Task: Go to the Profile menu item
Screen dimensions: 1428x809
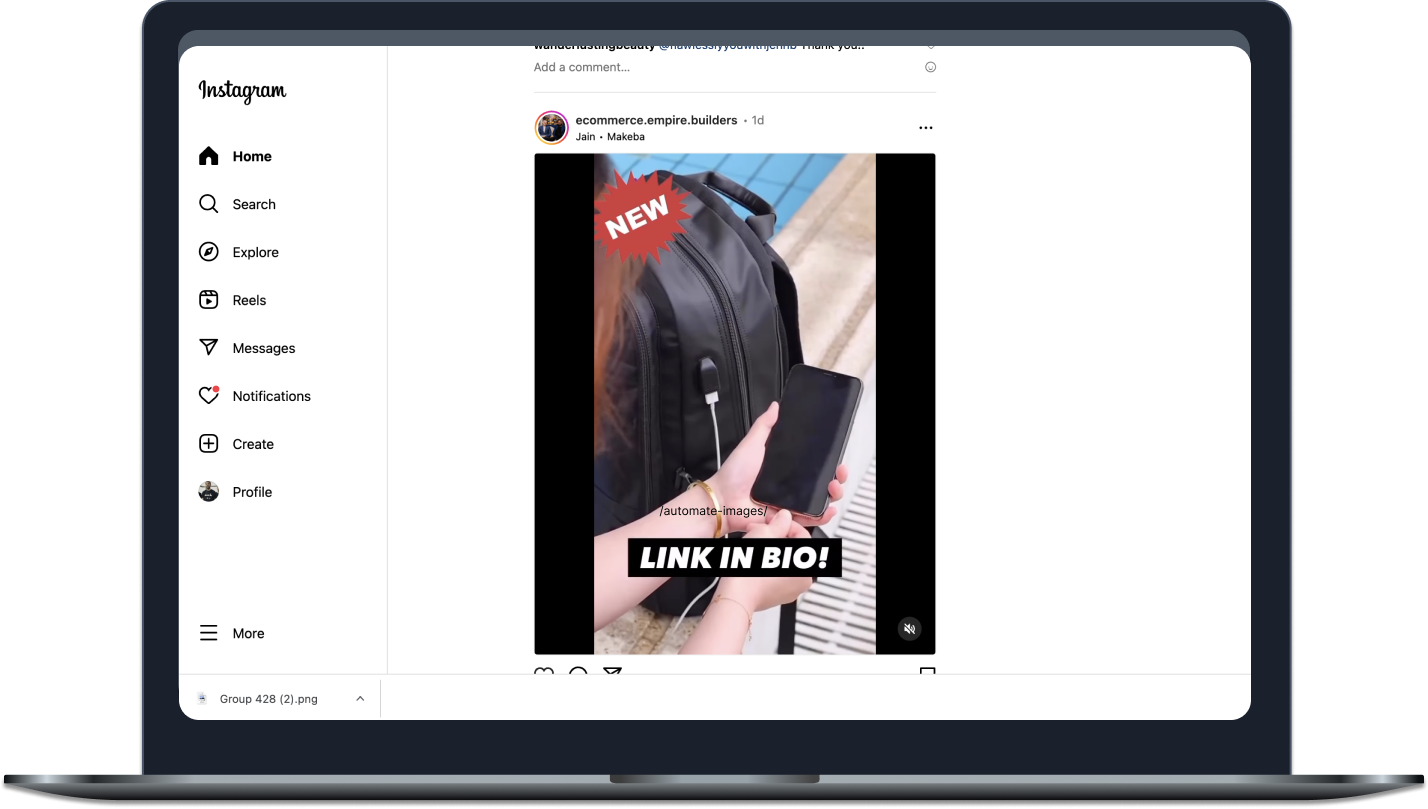Action: (252, 492)
